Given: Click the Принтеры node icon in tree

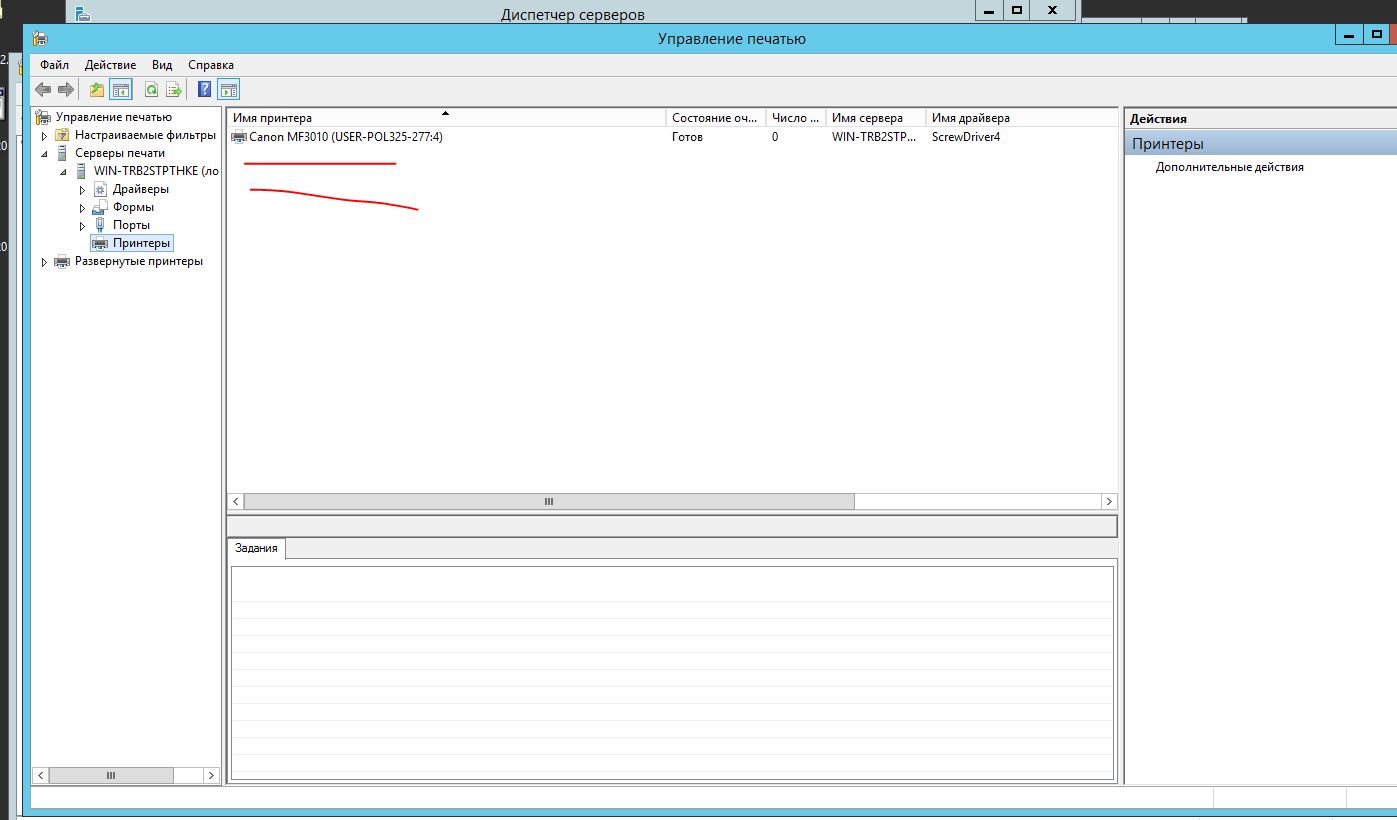Looking at the screenshot, I should [x=101, y=243].
